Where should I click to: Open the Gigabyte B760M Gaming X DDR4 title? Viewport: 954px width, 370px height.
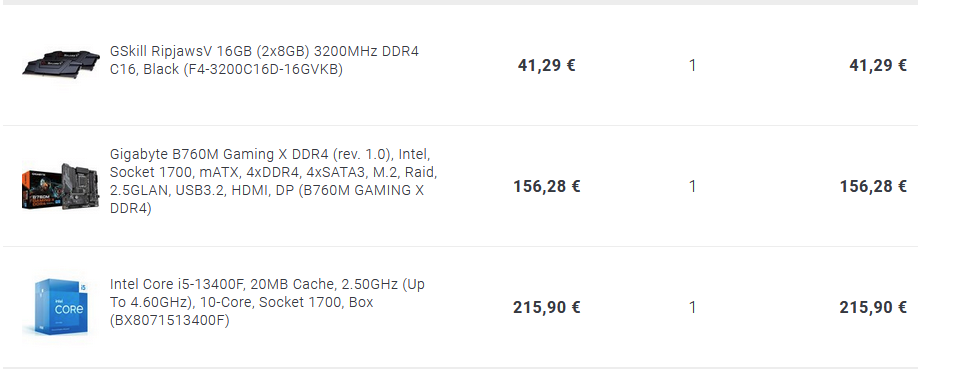click(273, 181)
